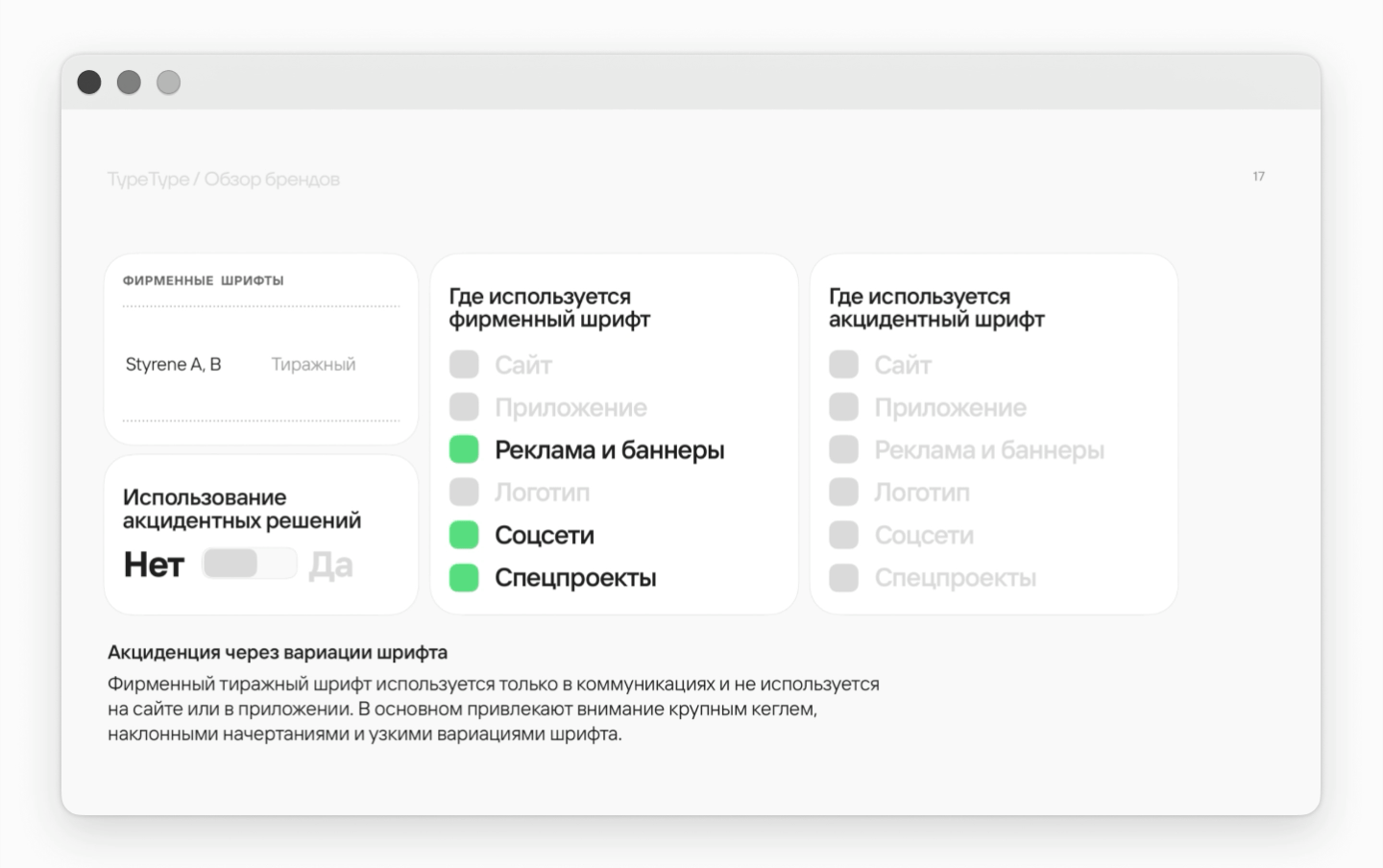Viewport: 1383px width, 868px height.
Task: Click the gray traffic-light window dot
Action: click(x=169, y=83)
